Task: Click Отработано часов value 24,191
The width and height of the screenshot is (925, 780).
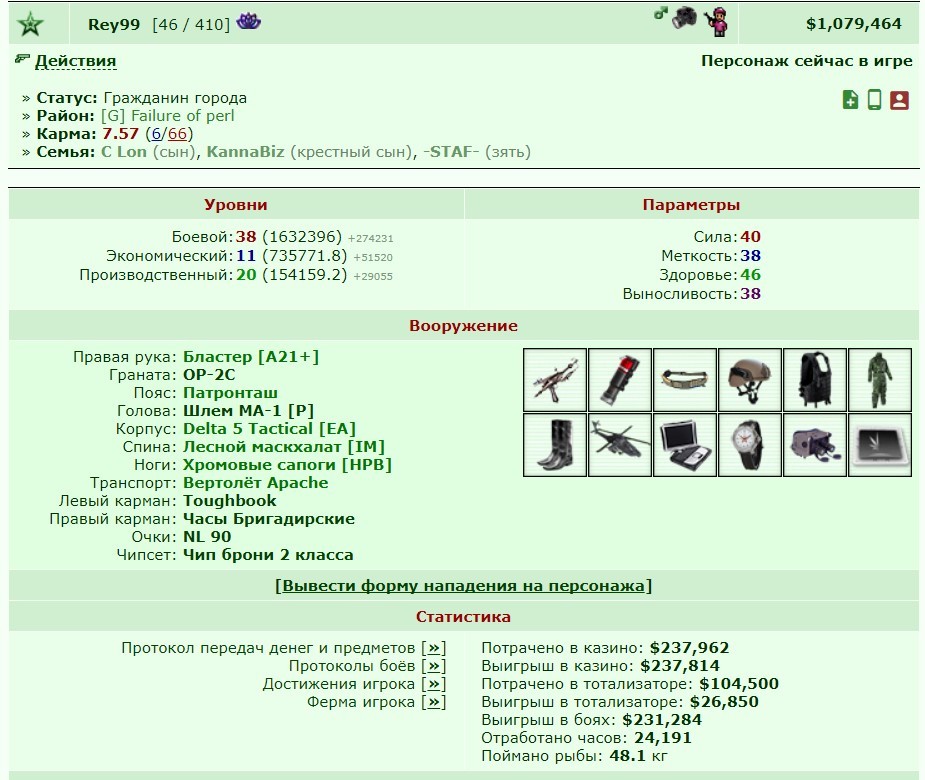Action: (x=662, y=738)
